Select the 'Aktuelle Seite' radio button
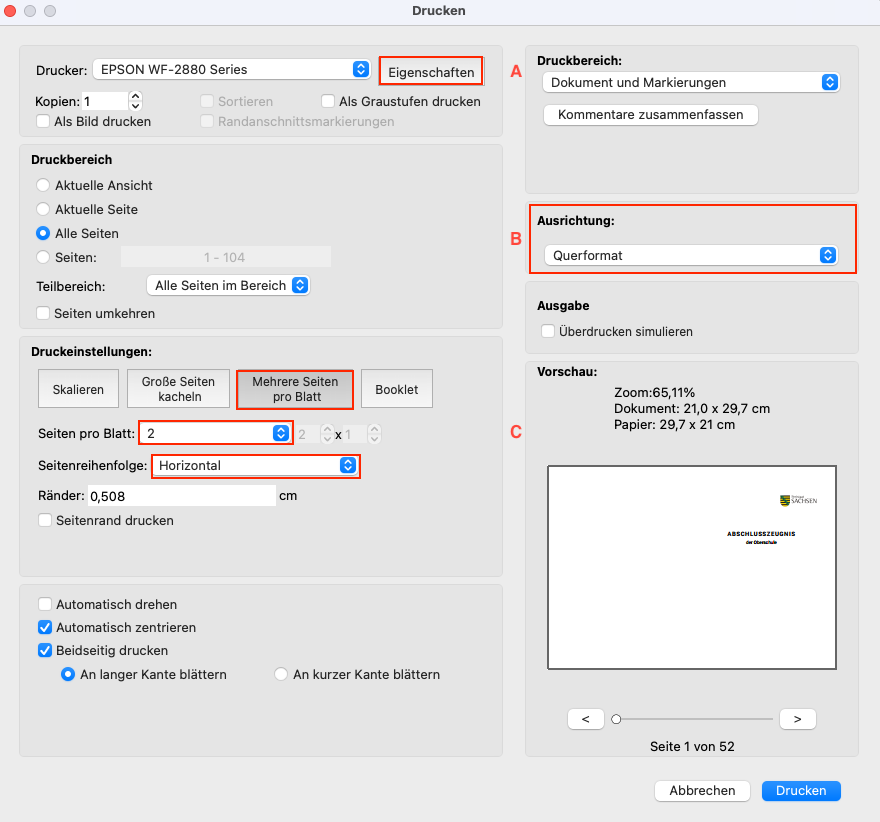Viewport: 880px width, 822px height. (43, 209)
